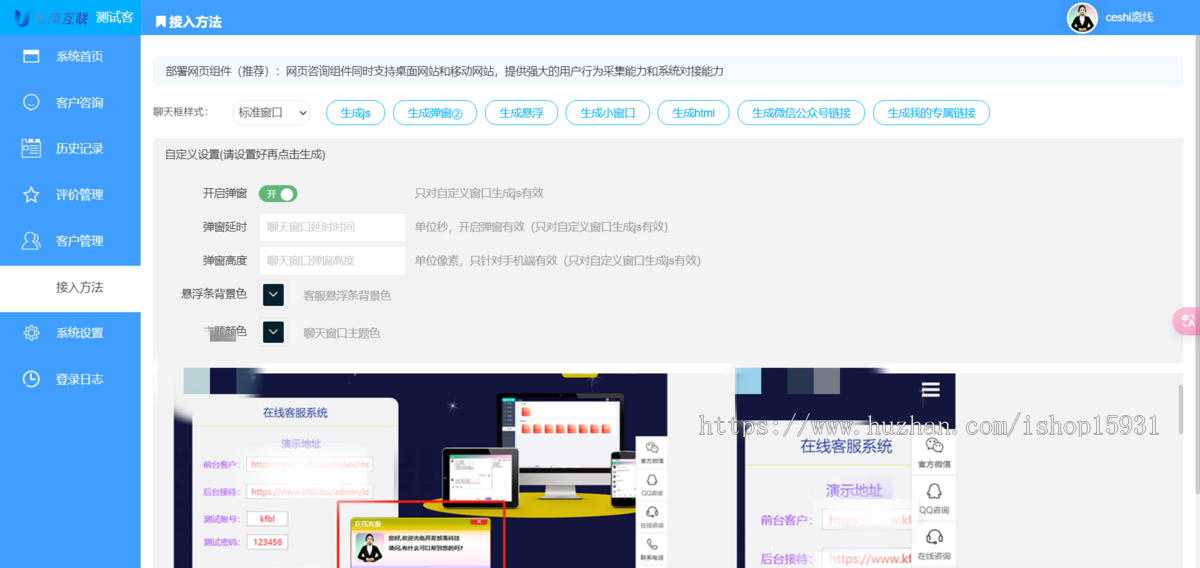Click the desktop demo preview image
This screenshot has width=1200, height=568.
pyautogui.click(x=420, y=470)
